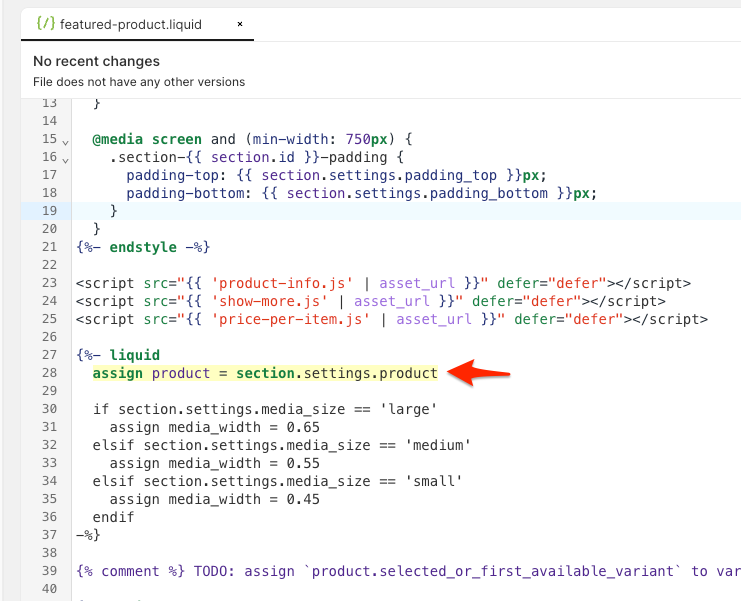Fold the section padding rule at line 16

[x=66, y=159]
